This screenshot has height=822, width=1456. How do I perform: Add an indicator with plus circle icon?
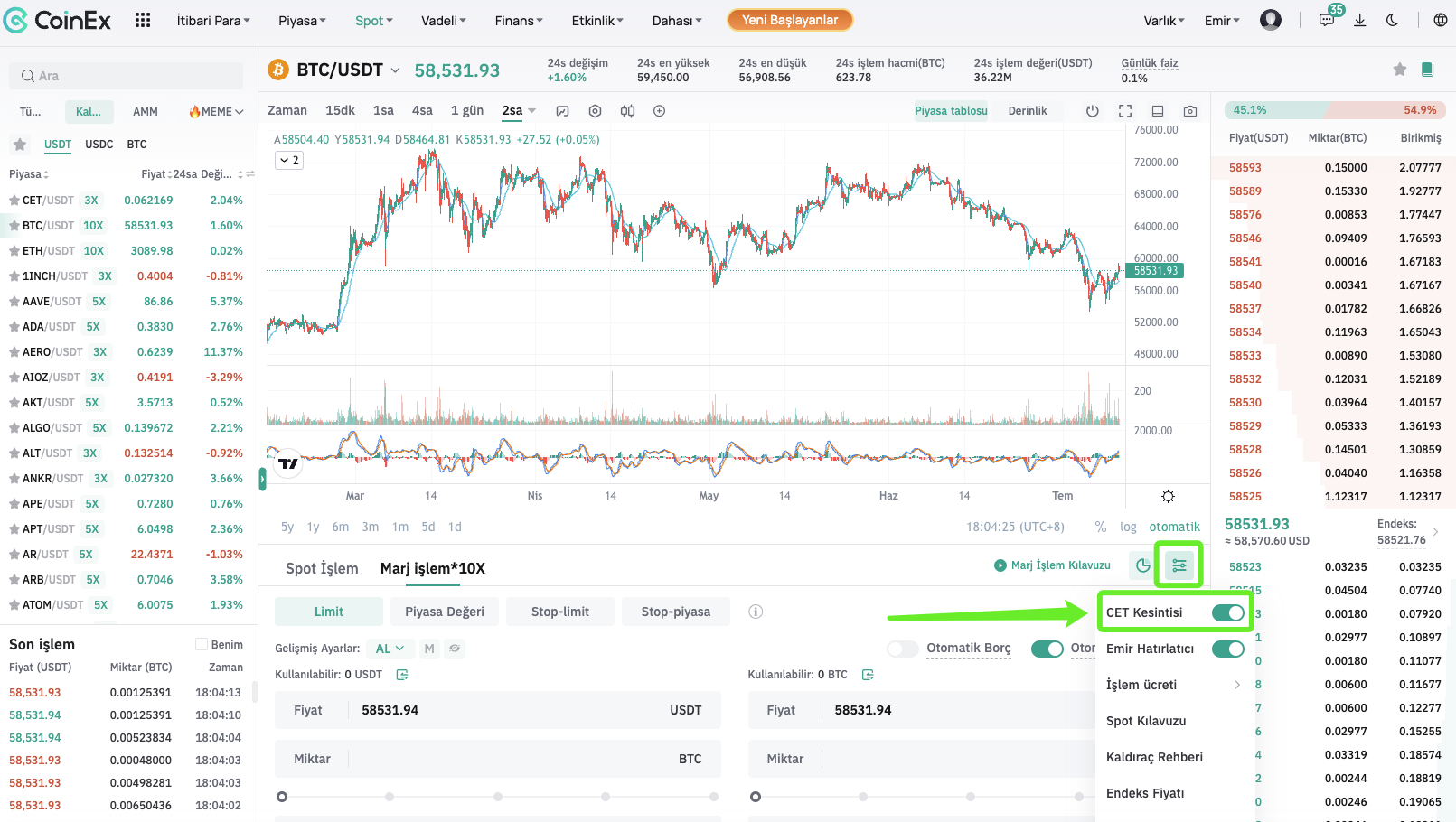coord(660,111)
